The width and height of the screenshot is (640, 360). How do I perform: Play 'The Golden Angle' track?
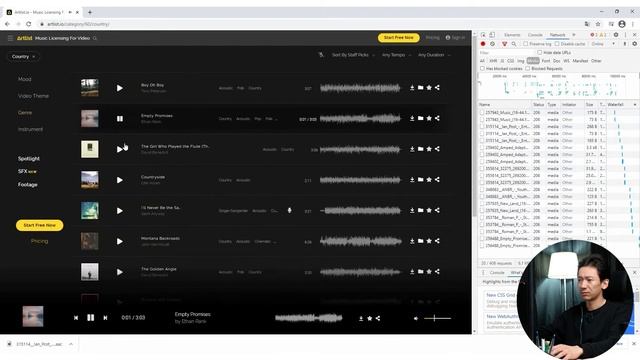pyautogui.click(x=120, y=272)
